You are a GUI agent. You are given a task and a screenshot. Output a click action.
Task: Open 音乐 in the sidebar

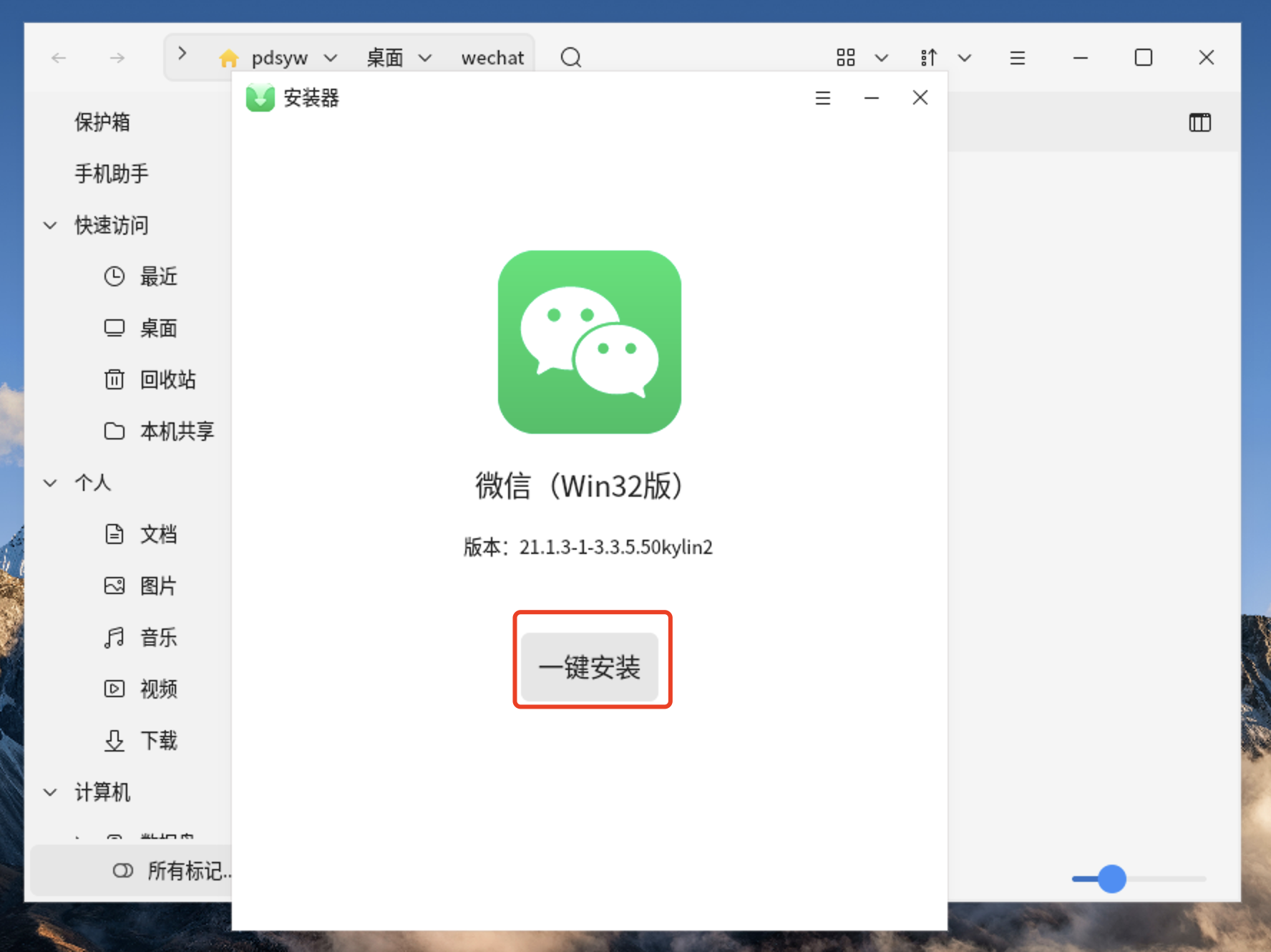(x=159, y=637)
